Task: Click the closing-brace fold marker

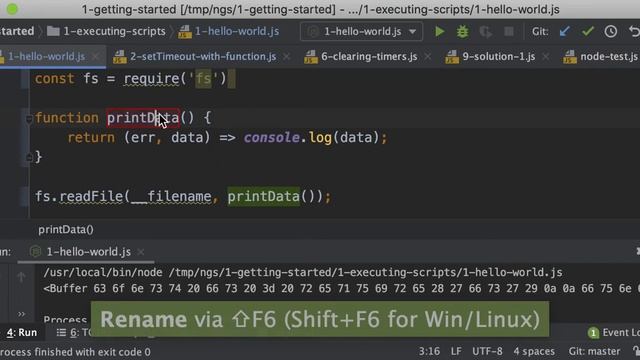Action: pyautogui.click(x=29, y=157)
